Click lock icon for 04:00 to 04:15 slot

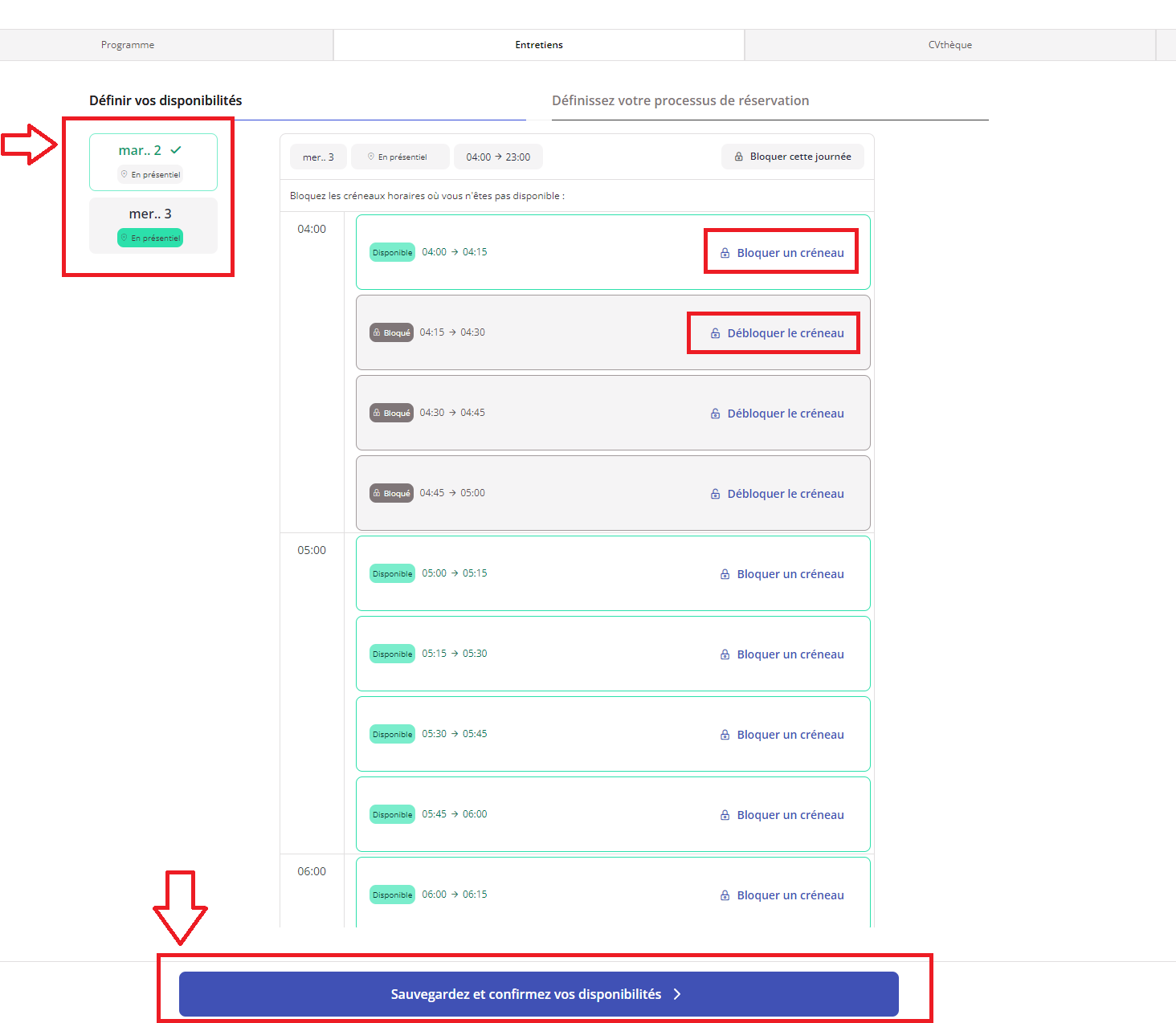[x=725, y=253]
